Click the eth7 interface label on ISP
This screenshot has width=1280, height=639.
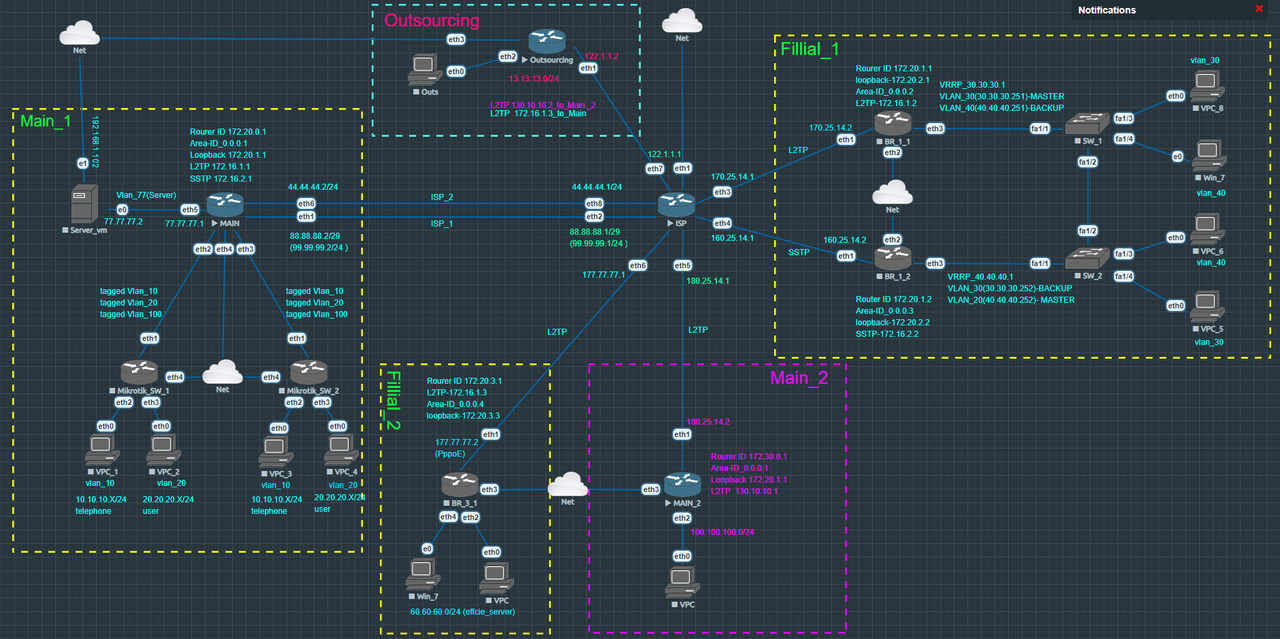pyautogui.click(x=654, y=169)
